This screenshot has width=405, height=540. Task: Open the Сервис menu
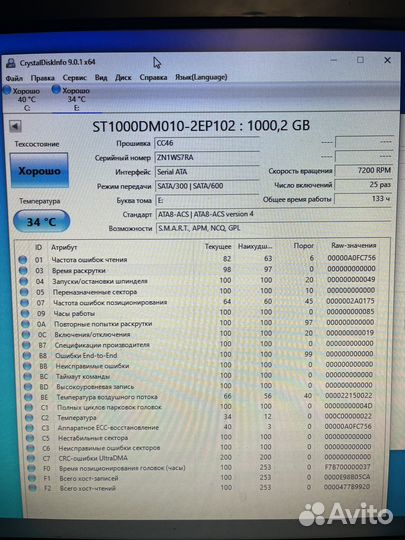[74, 78]
